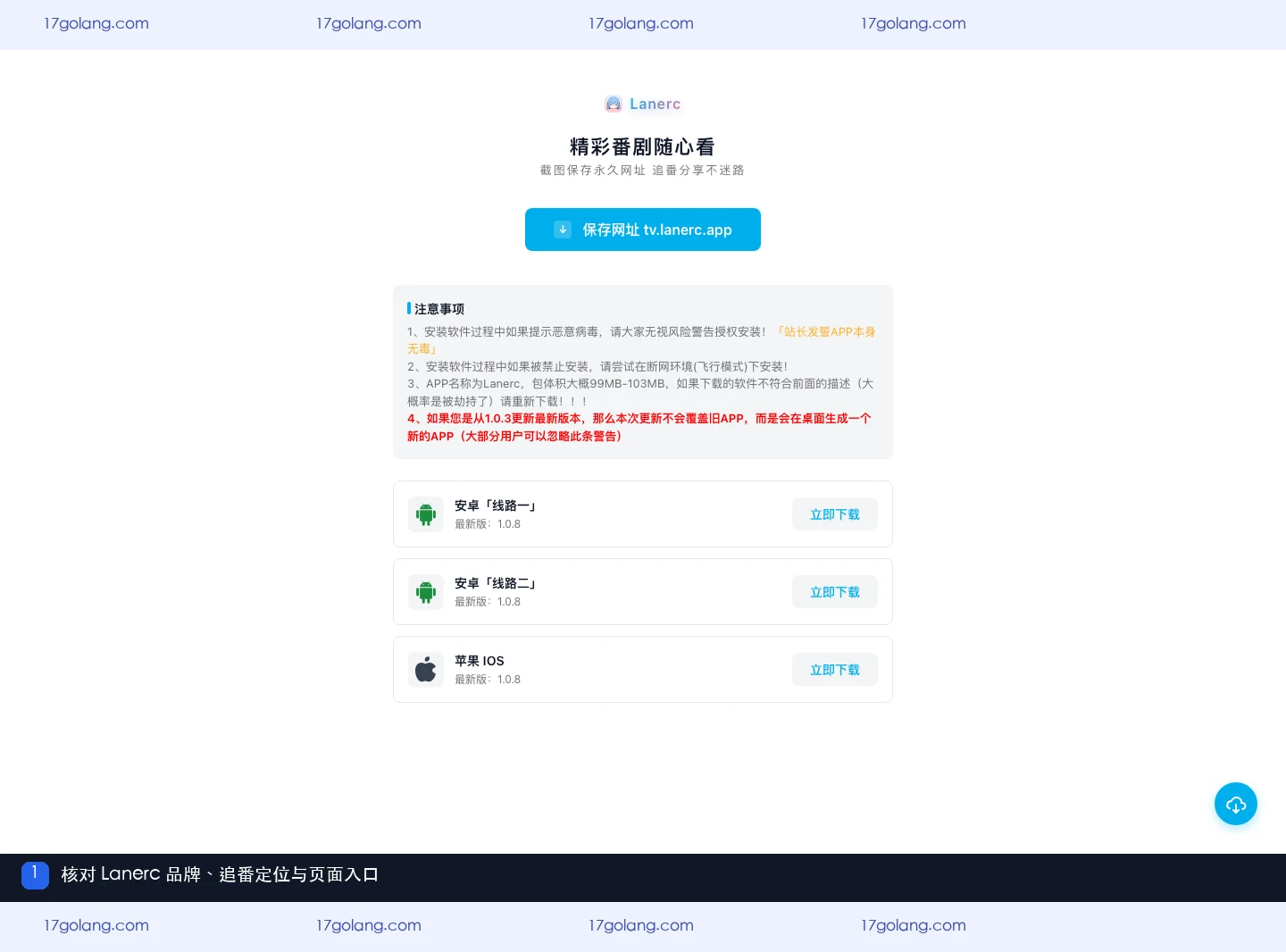The height and width of the screenshot is (952, 1286).
Task: Click note 2 about 飞行模式 installation
Action: [x=597, y=366]
